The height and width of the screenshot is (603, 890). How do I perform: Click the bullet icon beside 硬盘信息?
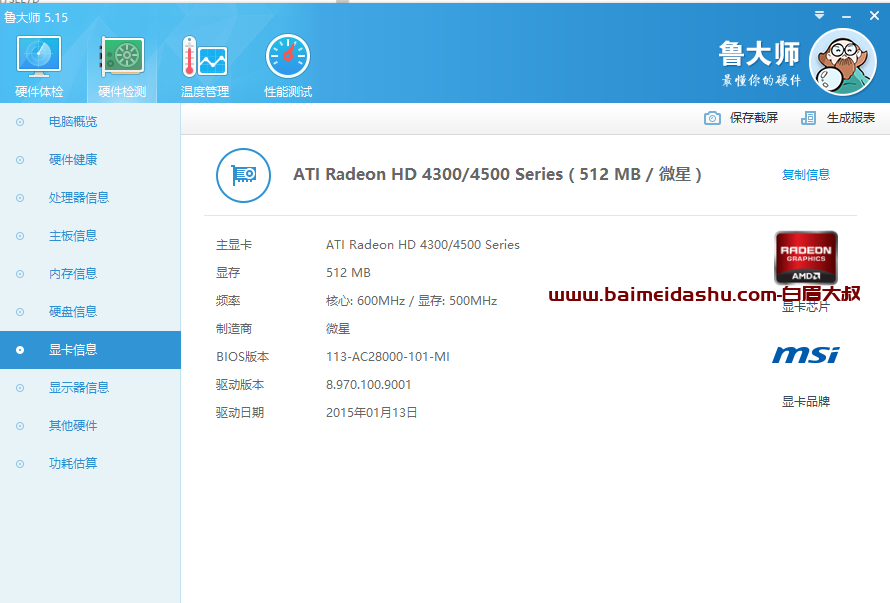20,312
